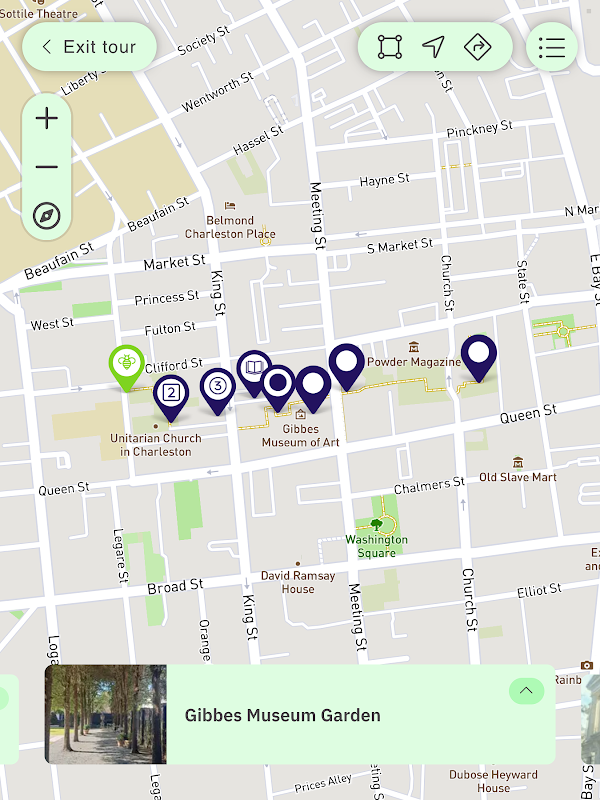Show the next stop card at right edge
Viewport: 600px width, 800px height.
590,719
